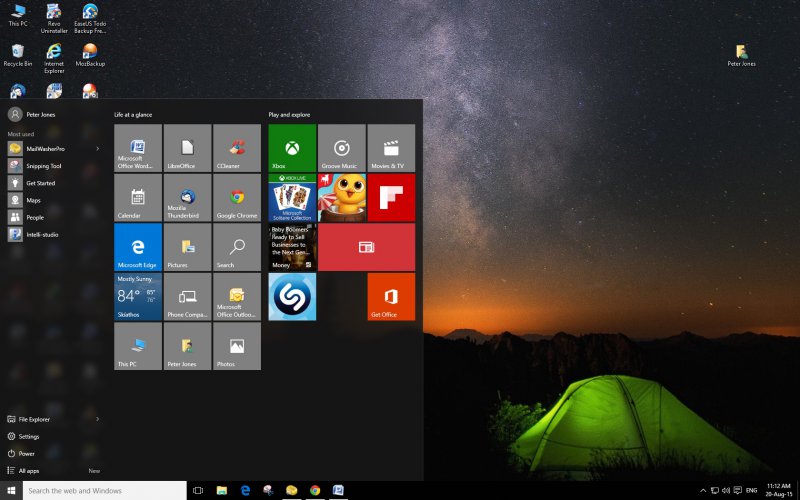Open the Photos tile
This screenshot has height=500, width=800.
pyautogui.click(x=237, y=346)
